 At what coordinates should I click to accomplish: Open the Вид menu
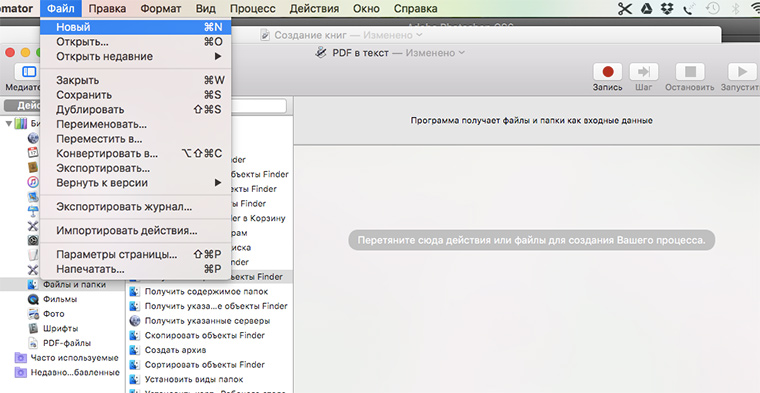[206, 8]
